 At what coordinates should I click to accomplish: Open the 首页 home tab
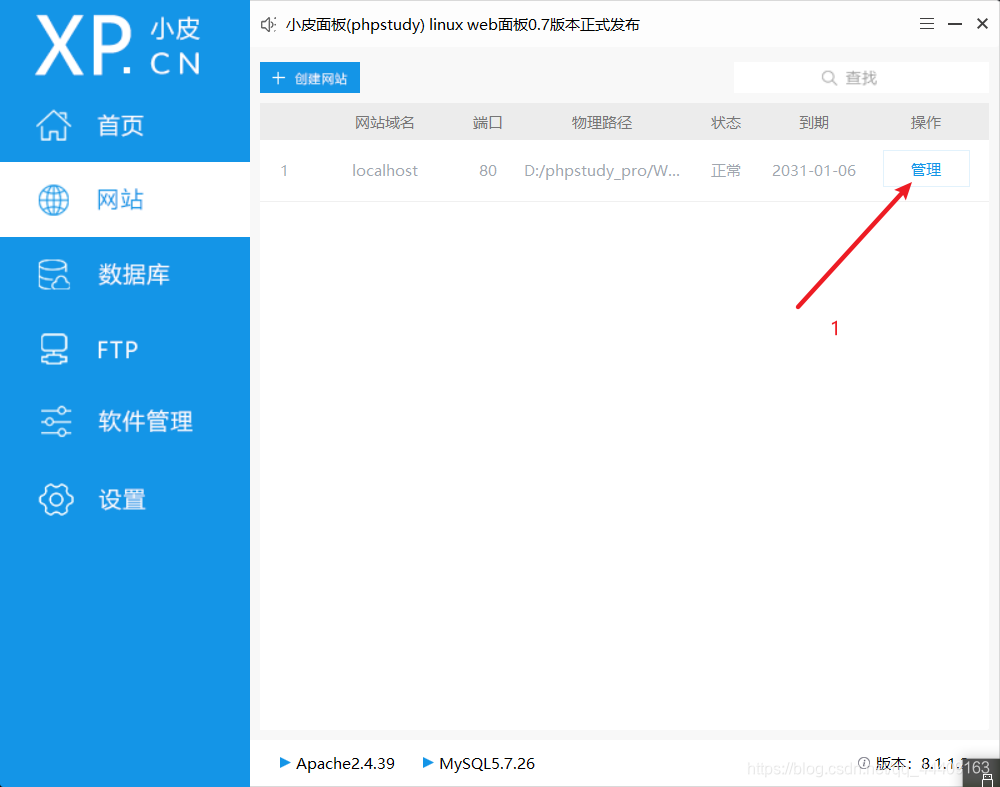coord(125,125)
